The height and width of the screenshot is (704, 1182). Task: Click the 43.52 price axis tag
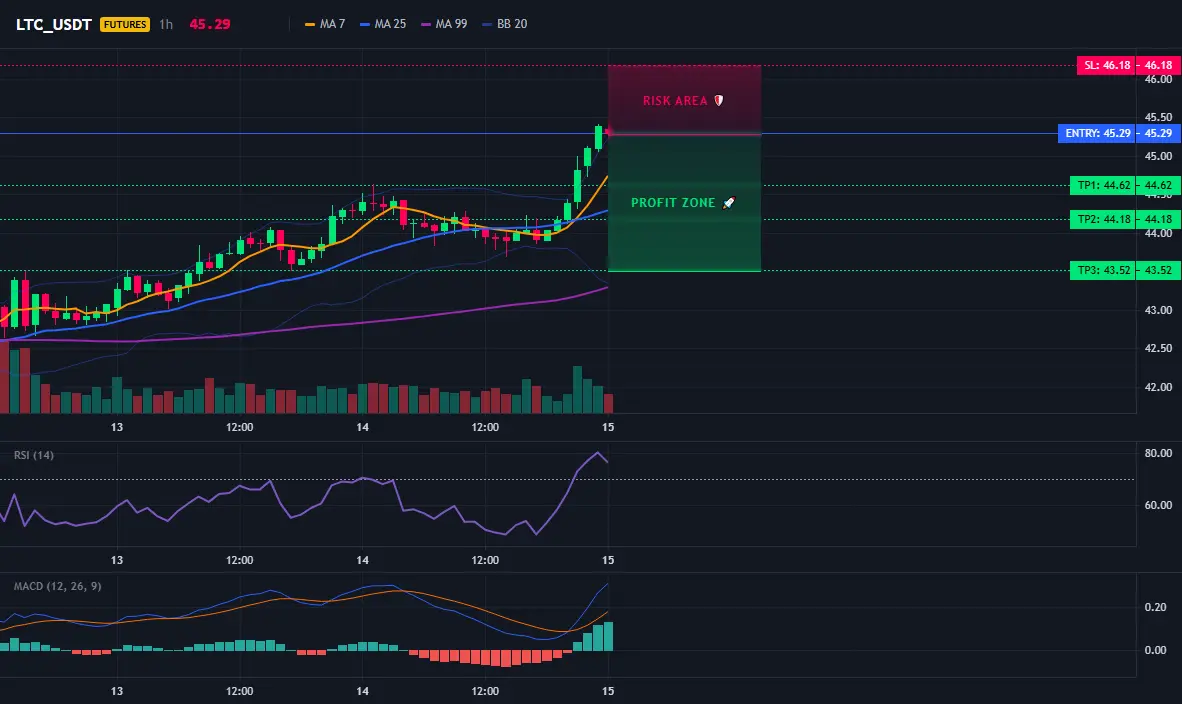(x=1159, y=270)
